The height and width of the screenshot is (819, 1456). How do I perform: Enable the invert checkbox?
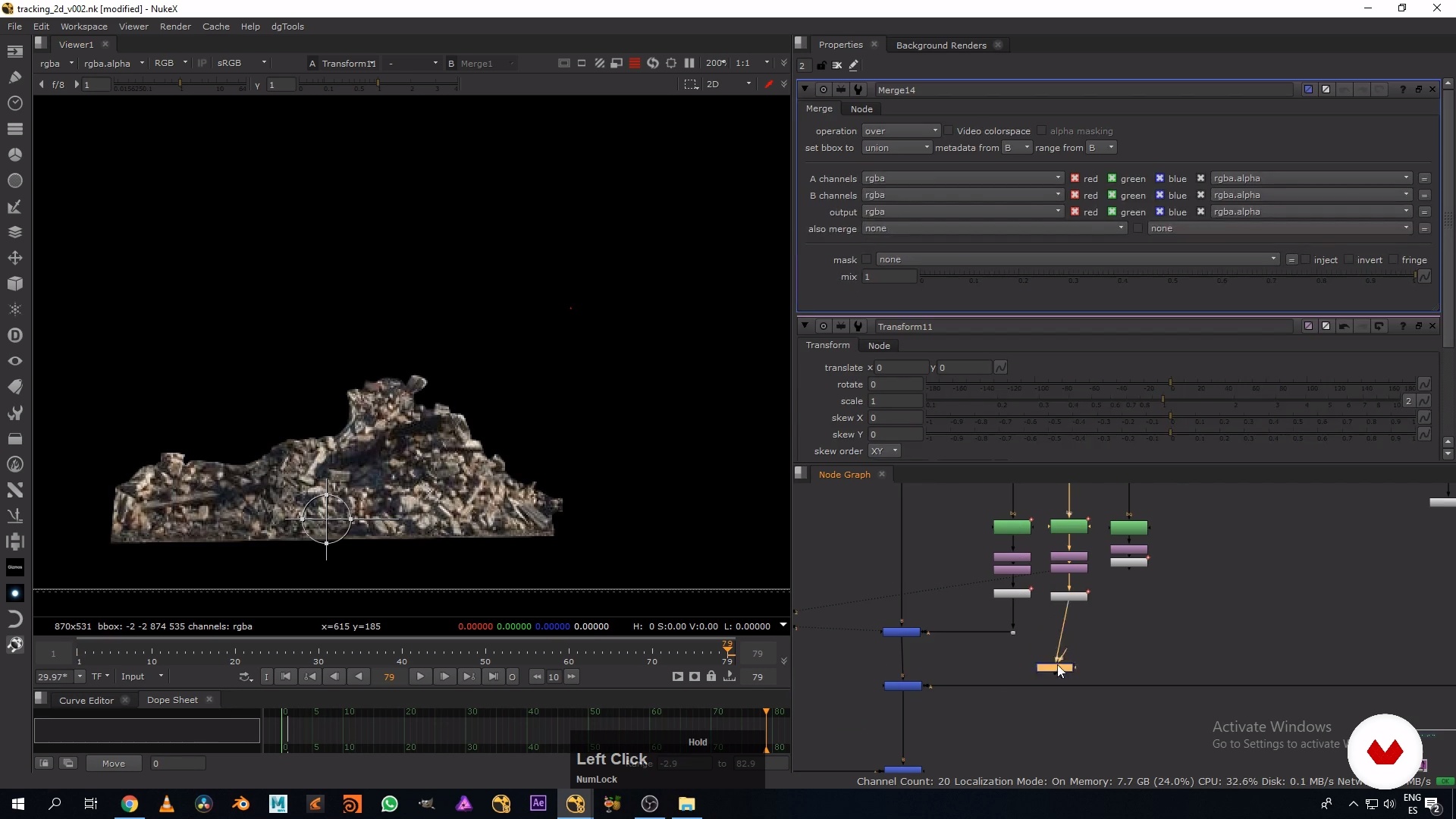click(x=1348, y=259)
